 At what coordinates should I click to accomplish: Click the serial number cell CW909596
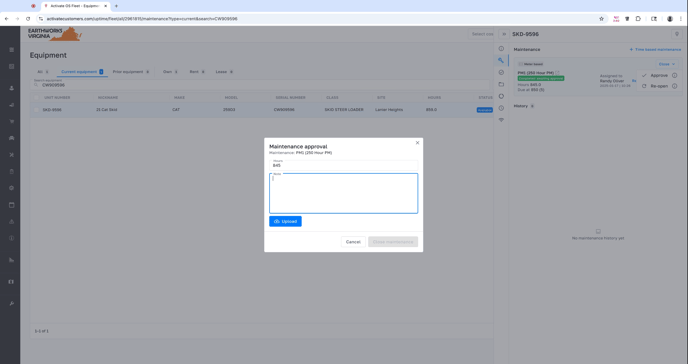pos(284,110)
